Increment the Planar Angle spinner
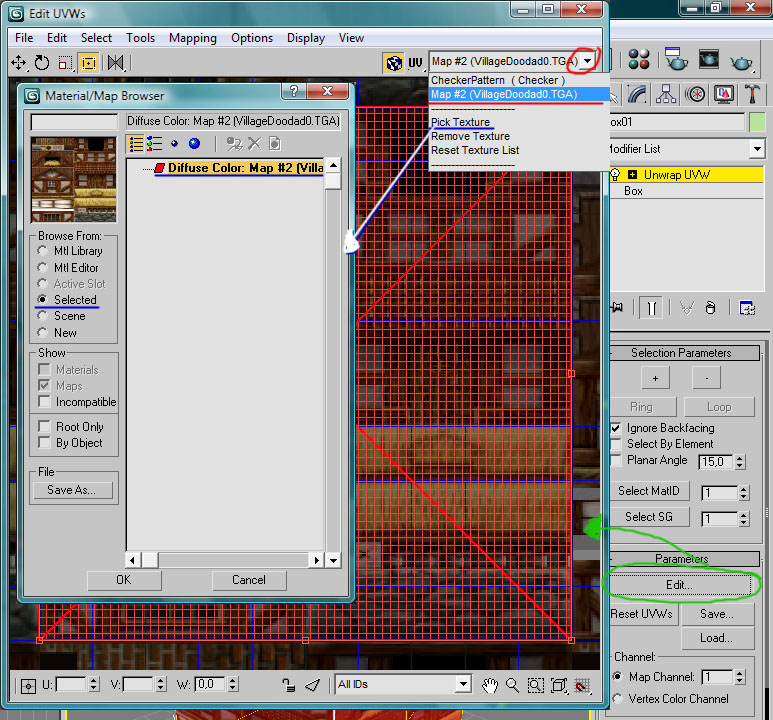Image resolution: width=773 pixels, height=720 pixels. (x=739, y=458)
